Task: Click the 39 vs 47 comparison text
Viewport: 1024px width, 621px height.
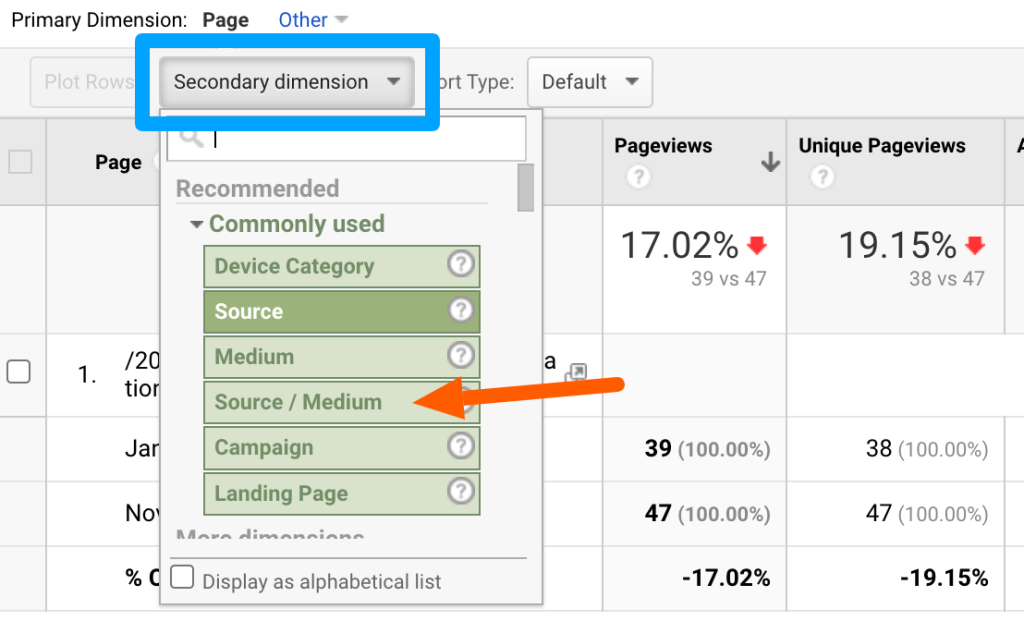Action: (729, 279)
